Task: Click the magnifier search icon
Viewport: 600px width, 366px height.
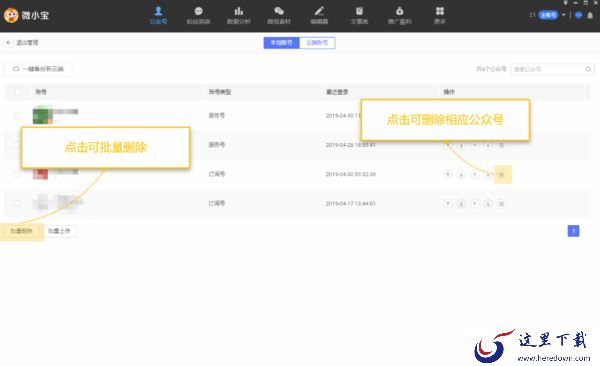Action: pos(589,69)
